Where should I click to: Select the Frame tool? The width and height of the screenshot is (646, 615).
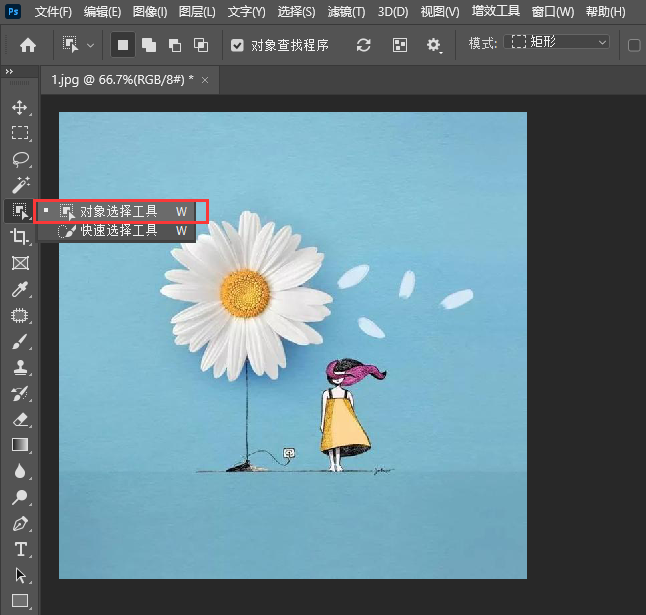click(x=20, y=263)
